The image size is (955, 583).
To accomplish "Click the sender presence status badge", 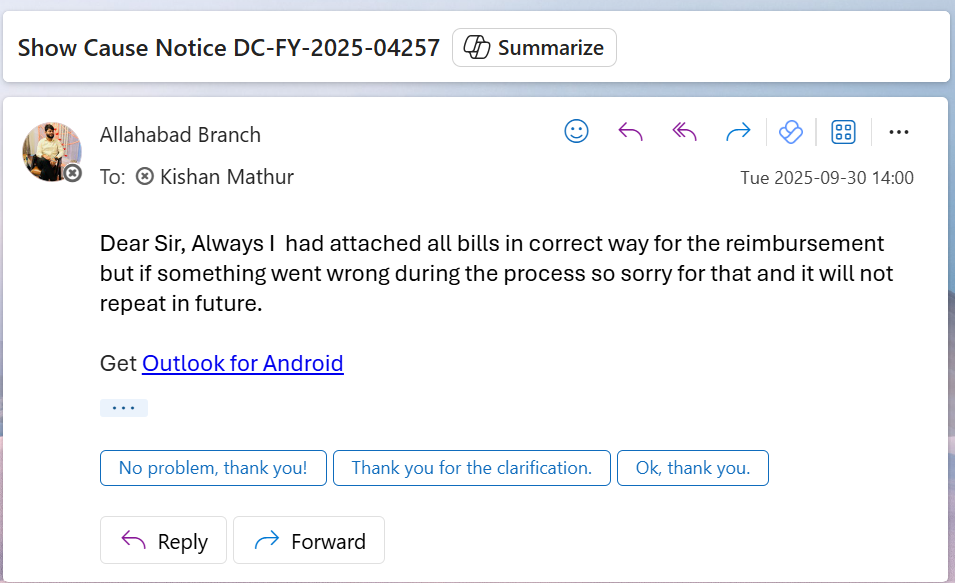I will click(73, 173).
